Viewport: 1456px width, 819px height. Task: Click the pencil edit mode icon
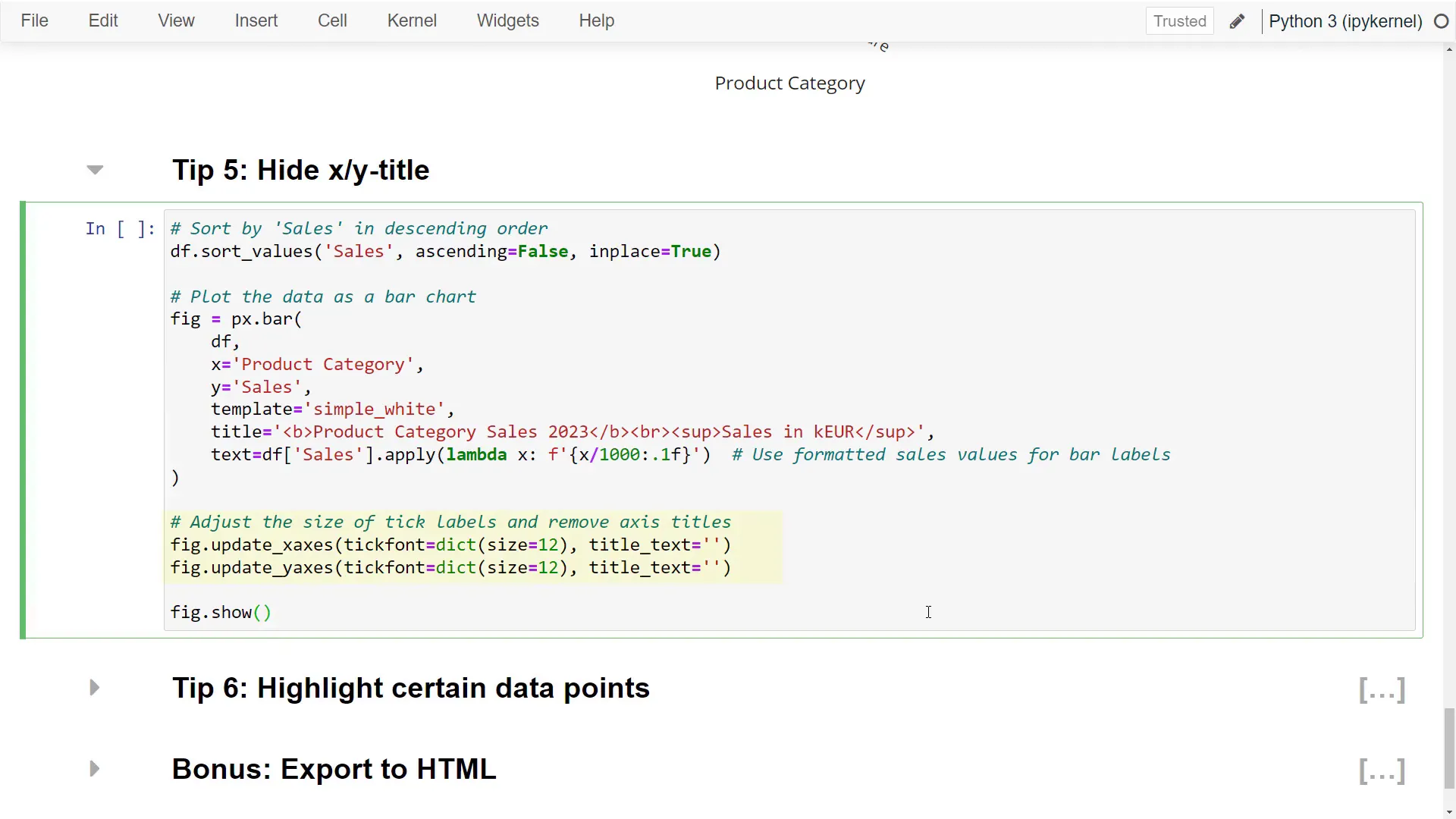pos(1237,21)
